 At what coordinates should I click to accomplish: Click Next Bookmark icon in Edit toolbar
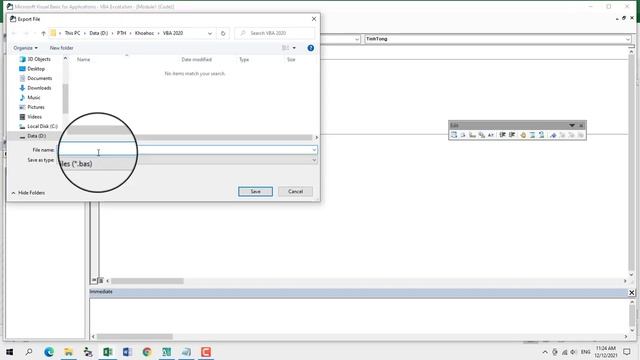(x=562, y=135)
